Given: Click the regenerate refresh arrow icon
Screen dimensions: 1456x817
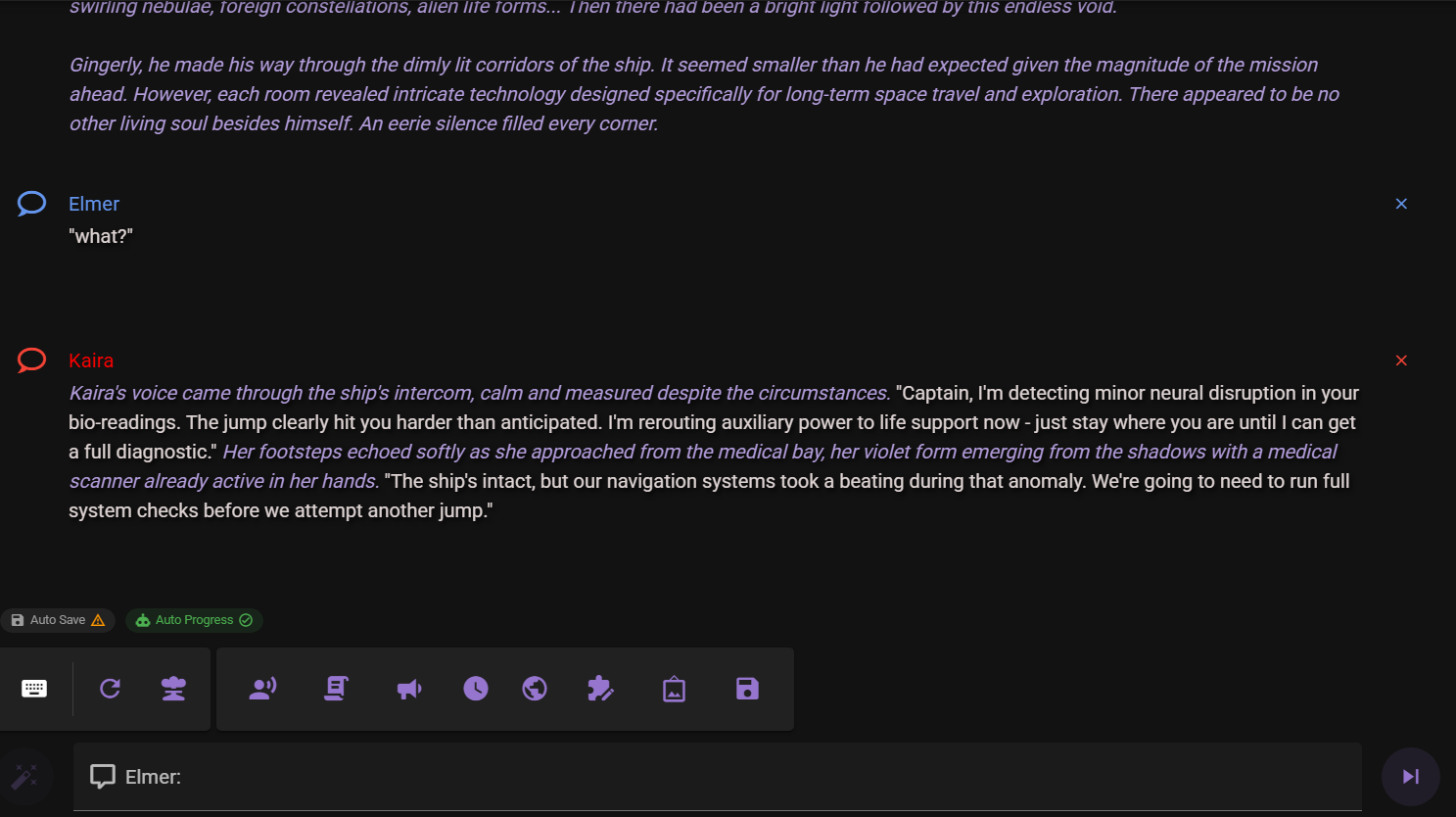Looking at the screenshot, I should pyautogui.click(x=111, y=689).
